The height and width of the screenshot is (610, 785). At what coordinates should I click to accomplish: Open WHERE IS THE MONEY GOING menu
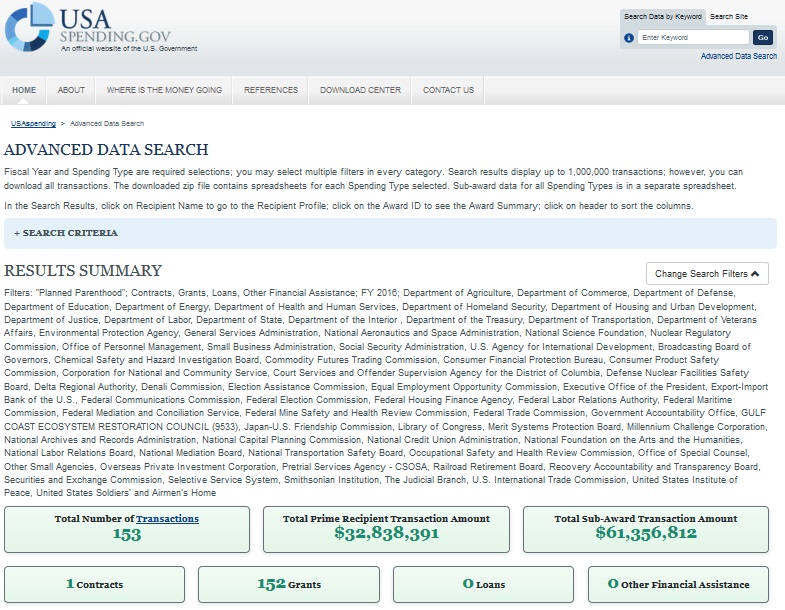164,90
